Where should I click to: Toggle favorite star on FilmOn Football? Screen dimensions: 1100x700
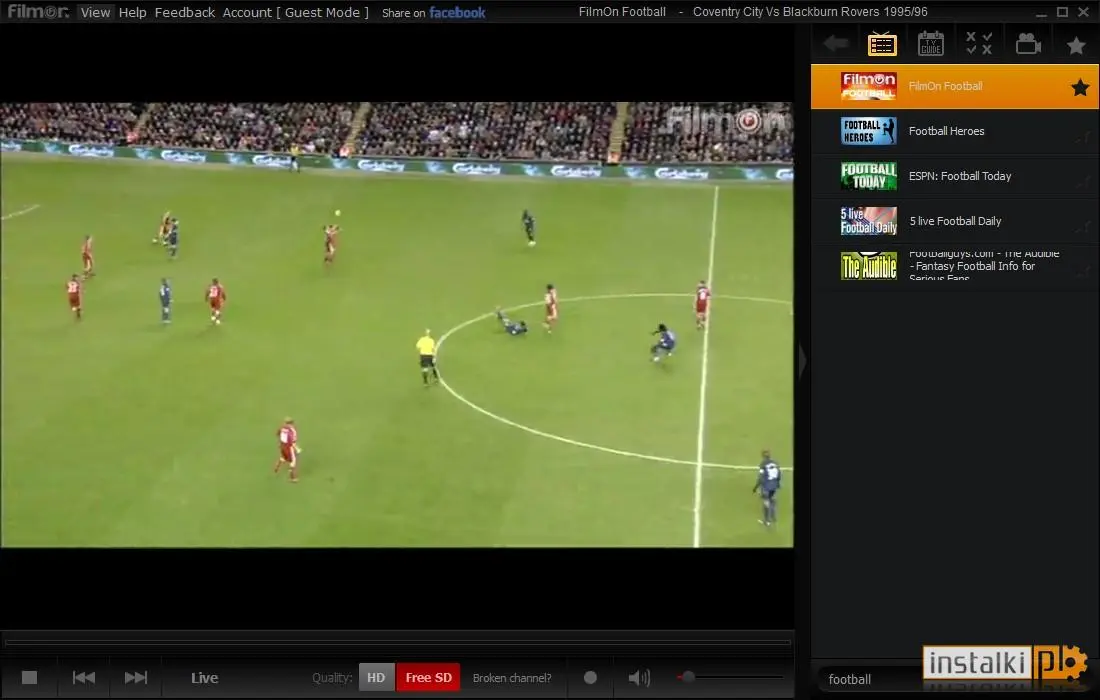tap(1080, 87)
